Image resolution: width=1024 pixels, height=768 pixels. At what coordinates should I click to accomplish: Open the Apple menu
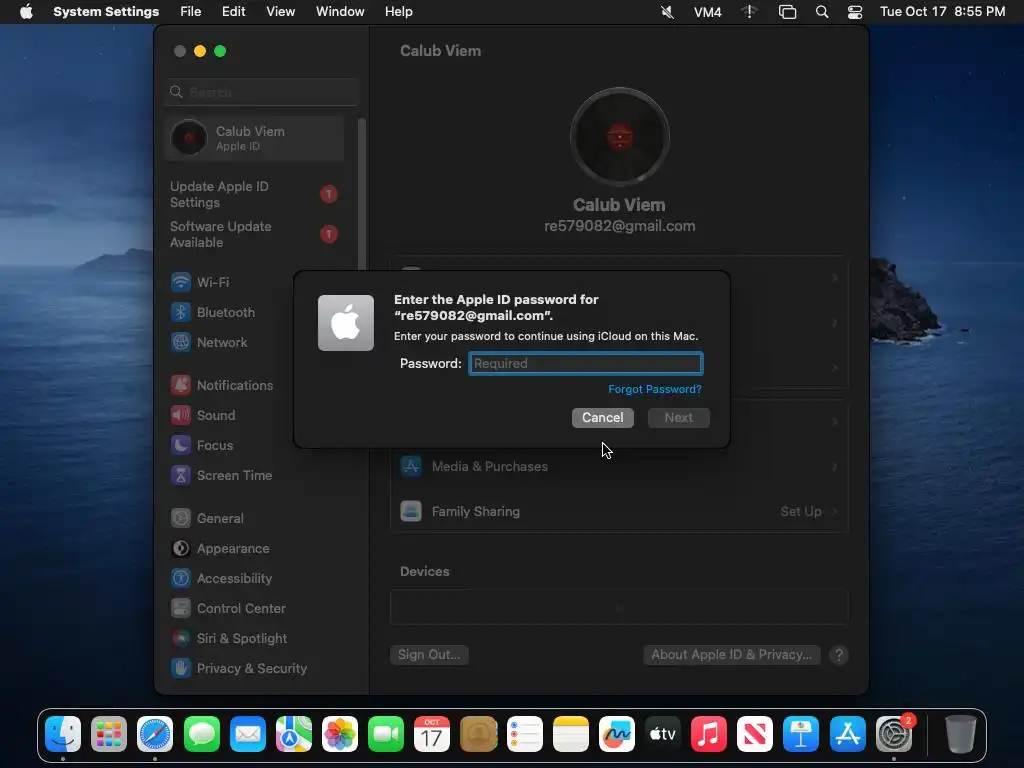pos(26,12)
